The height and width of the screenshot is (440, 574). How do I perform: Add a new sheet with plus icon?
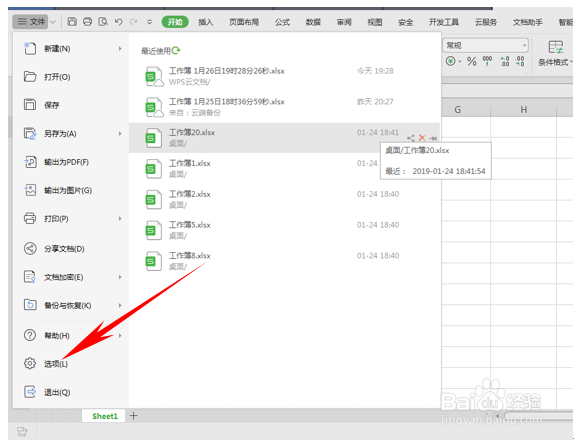[134, 415]
